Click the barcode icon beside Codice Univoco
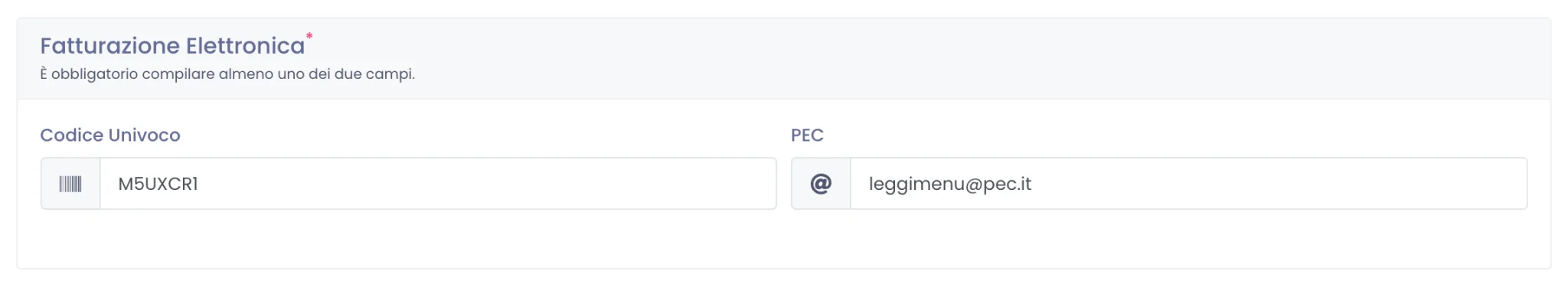The image size is (1568, 288). click(70, 184)
